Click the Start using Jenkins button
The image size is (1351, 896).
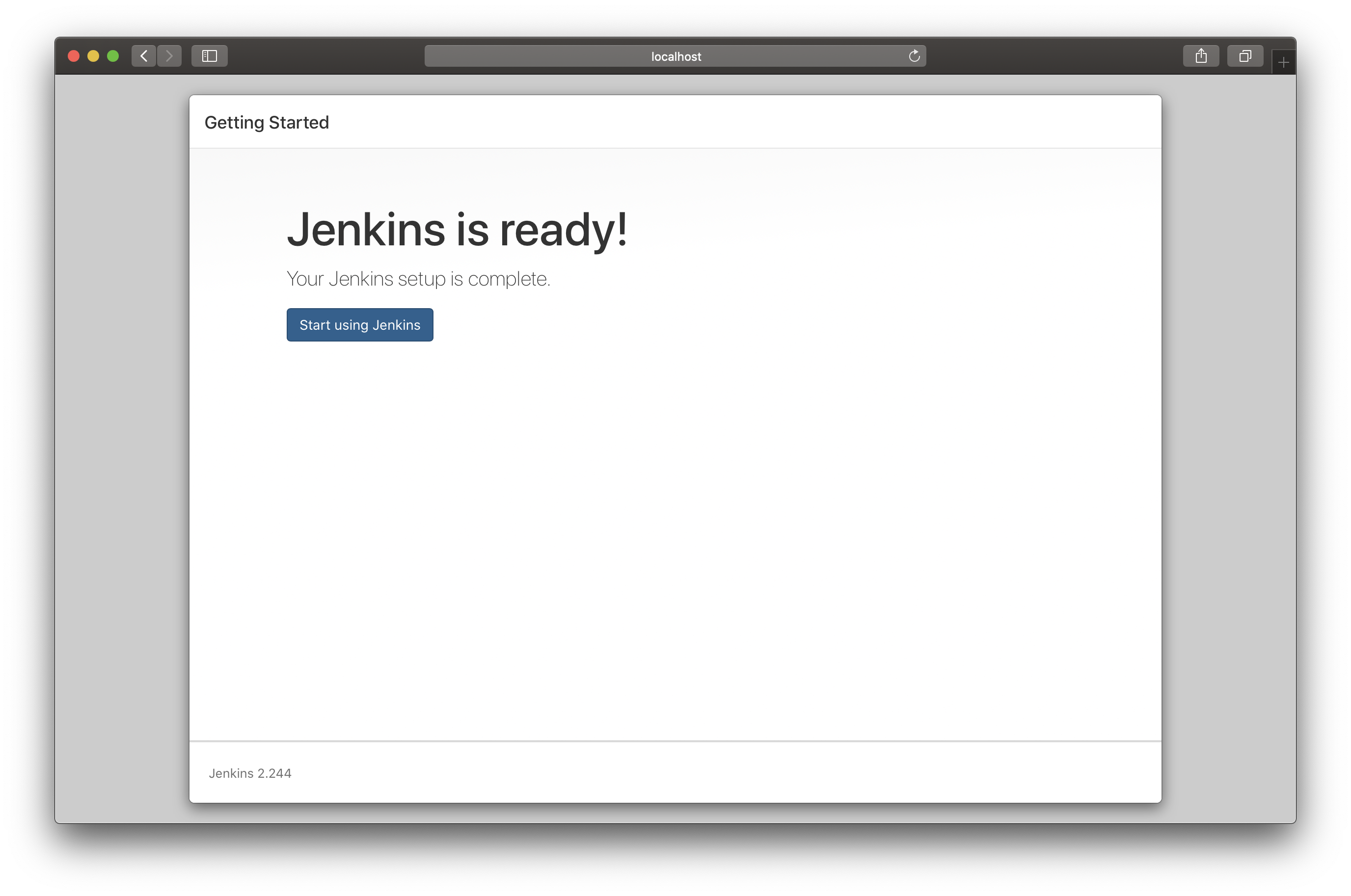click(360, 324)
